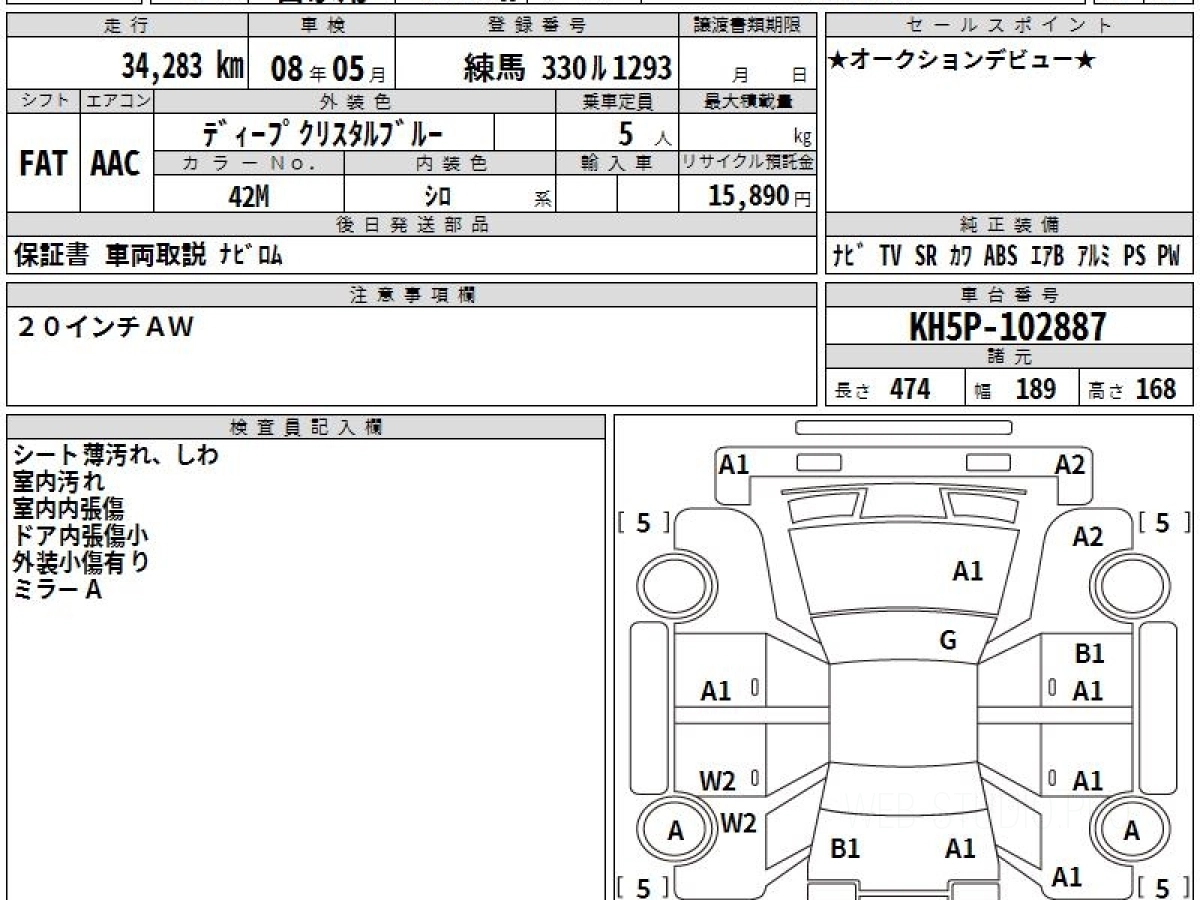Select the color number 42M
1200x900 pixels.
pyautogui.click(x=249, y=196)
